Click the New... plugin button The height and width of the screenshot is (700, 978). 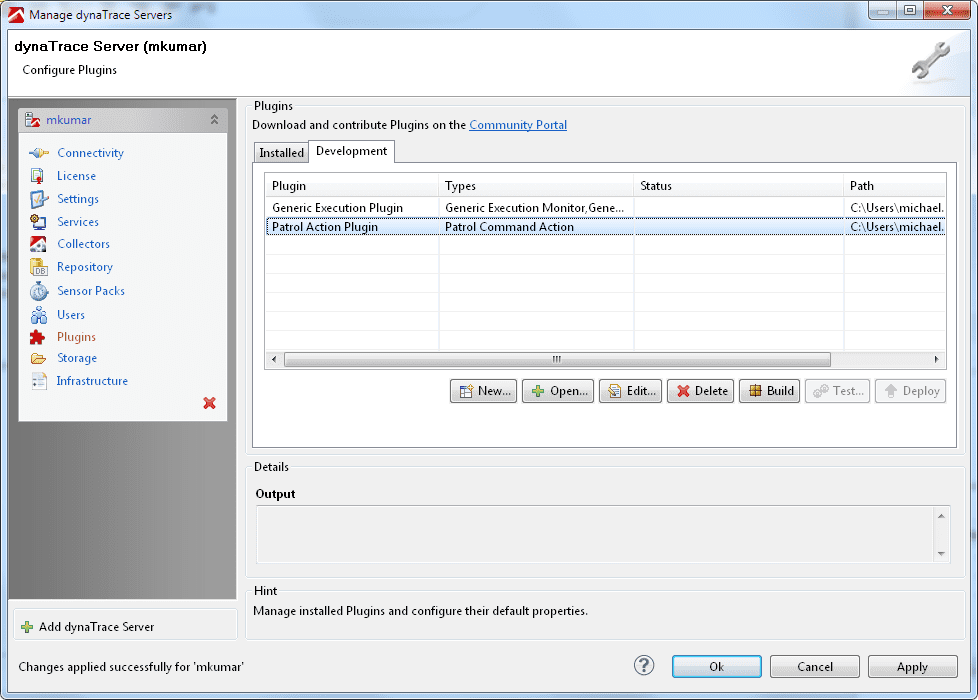click(483, 391)
